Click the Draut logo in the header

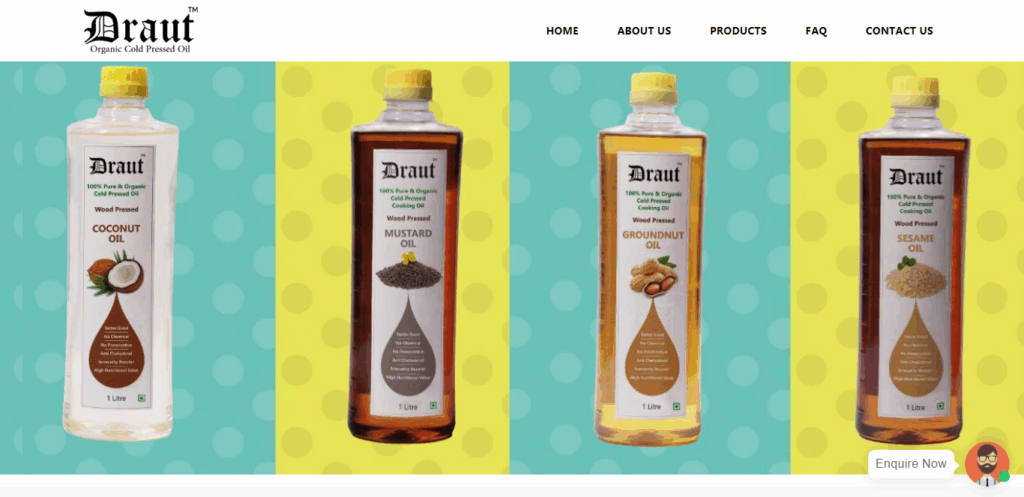pyautogui.click(x=140, y=31)
